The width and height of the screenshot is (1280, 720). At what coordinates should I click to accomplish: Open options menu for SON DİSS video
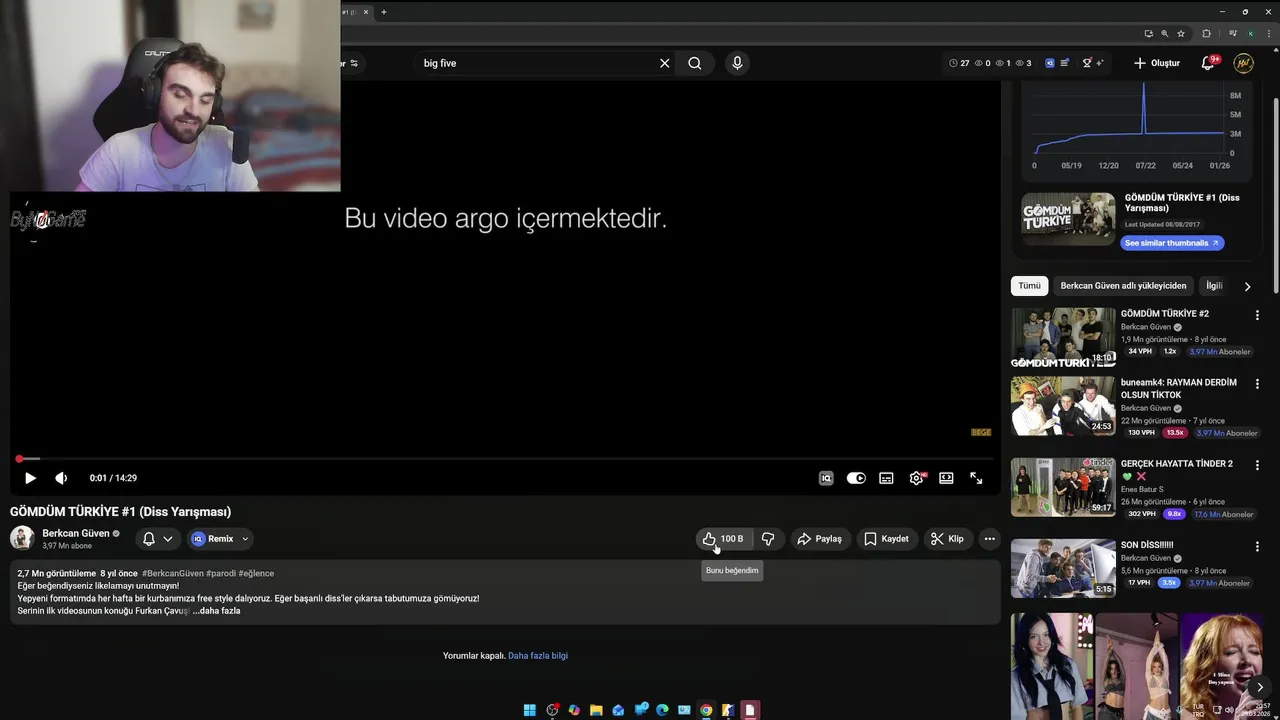point(1257,547)
